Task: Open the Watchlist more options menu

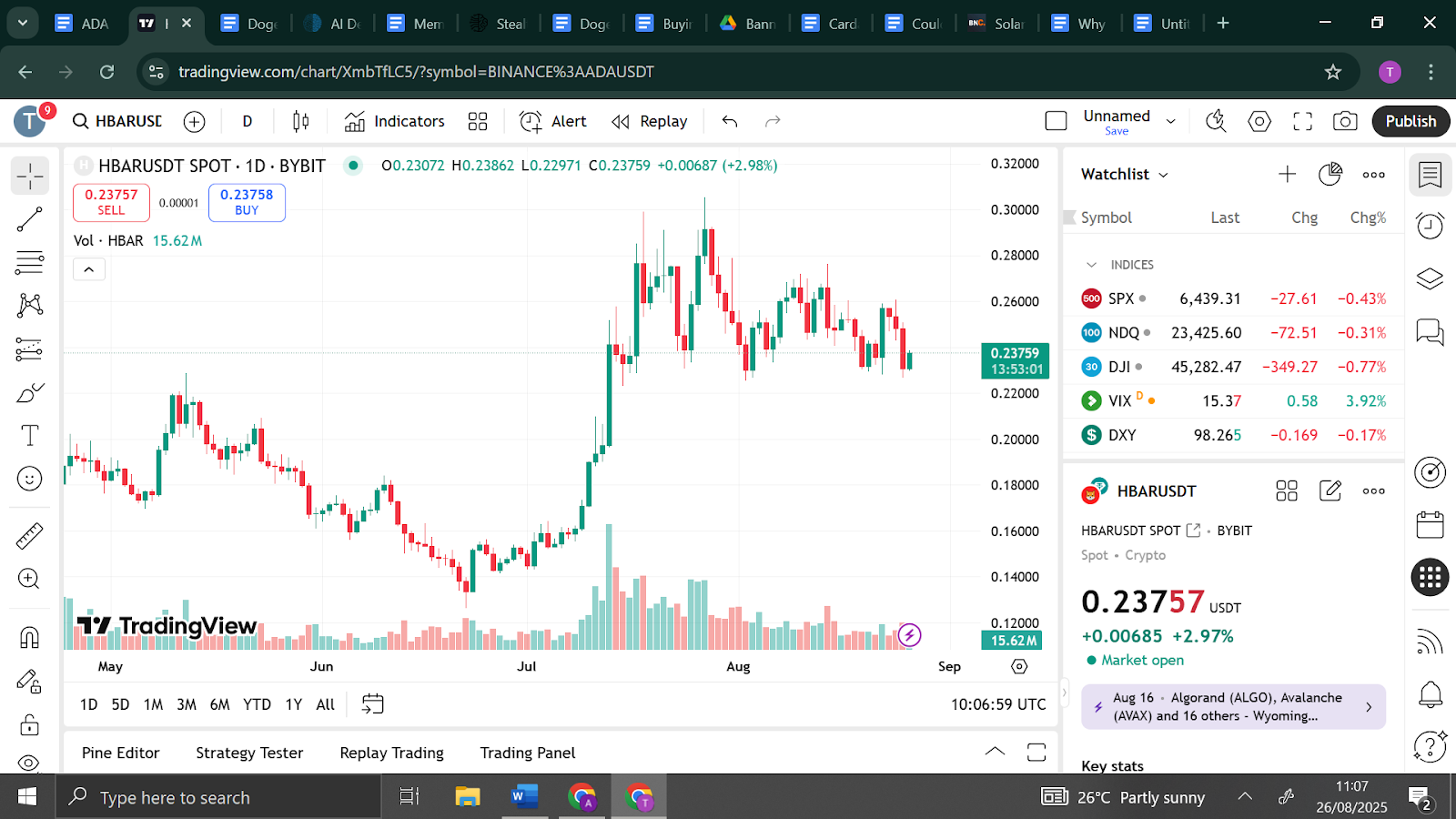Action: (1374, 174)
